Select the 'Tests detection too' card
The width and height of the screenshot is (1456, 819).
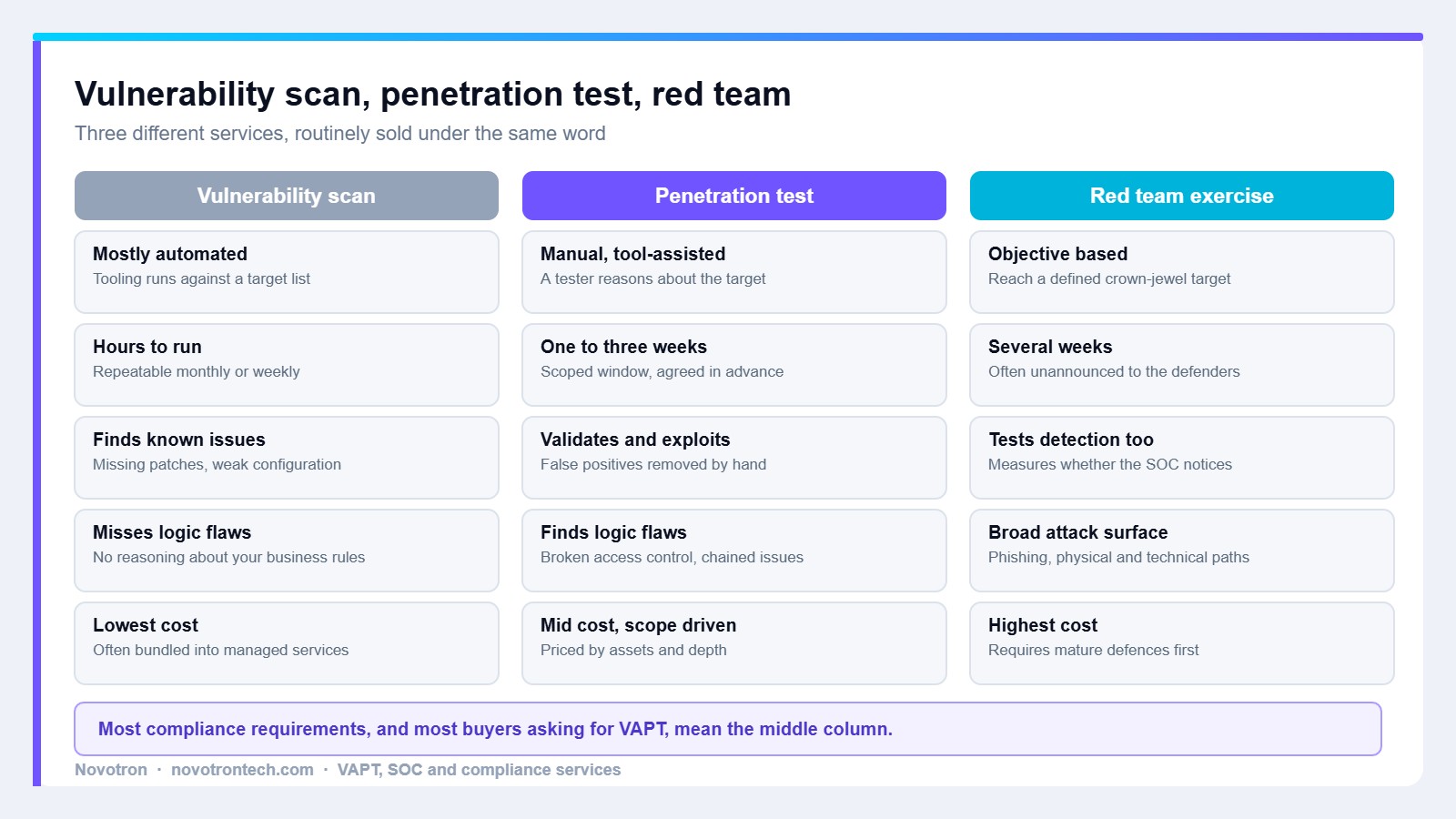(x=1182, y=458)
